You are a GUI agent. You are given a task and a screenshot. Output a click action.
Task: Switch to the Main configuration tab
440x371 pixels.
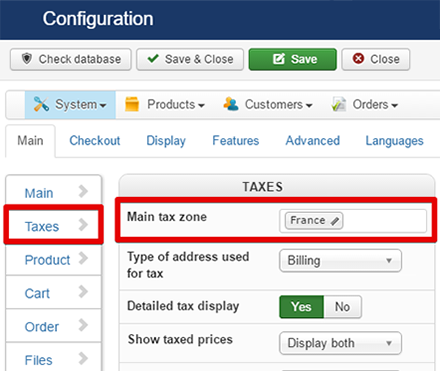(x=30, y=141)
